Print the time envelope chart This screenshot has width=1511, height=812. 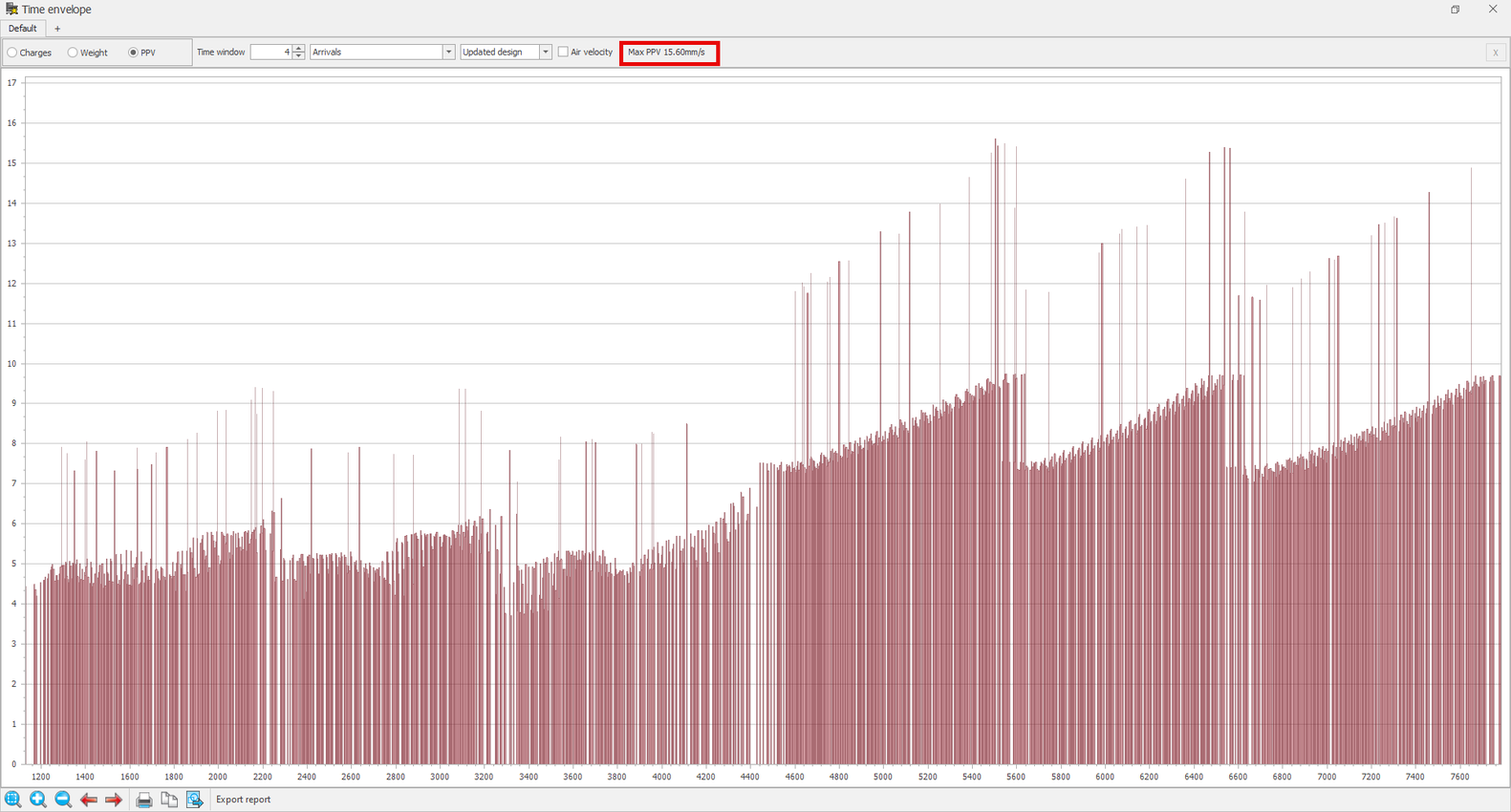(x=144, y=800)
